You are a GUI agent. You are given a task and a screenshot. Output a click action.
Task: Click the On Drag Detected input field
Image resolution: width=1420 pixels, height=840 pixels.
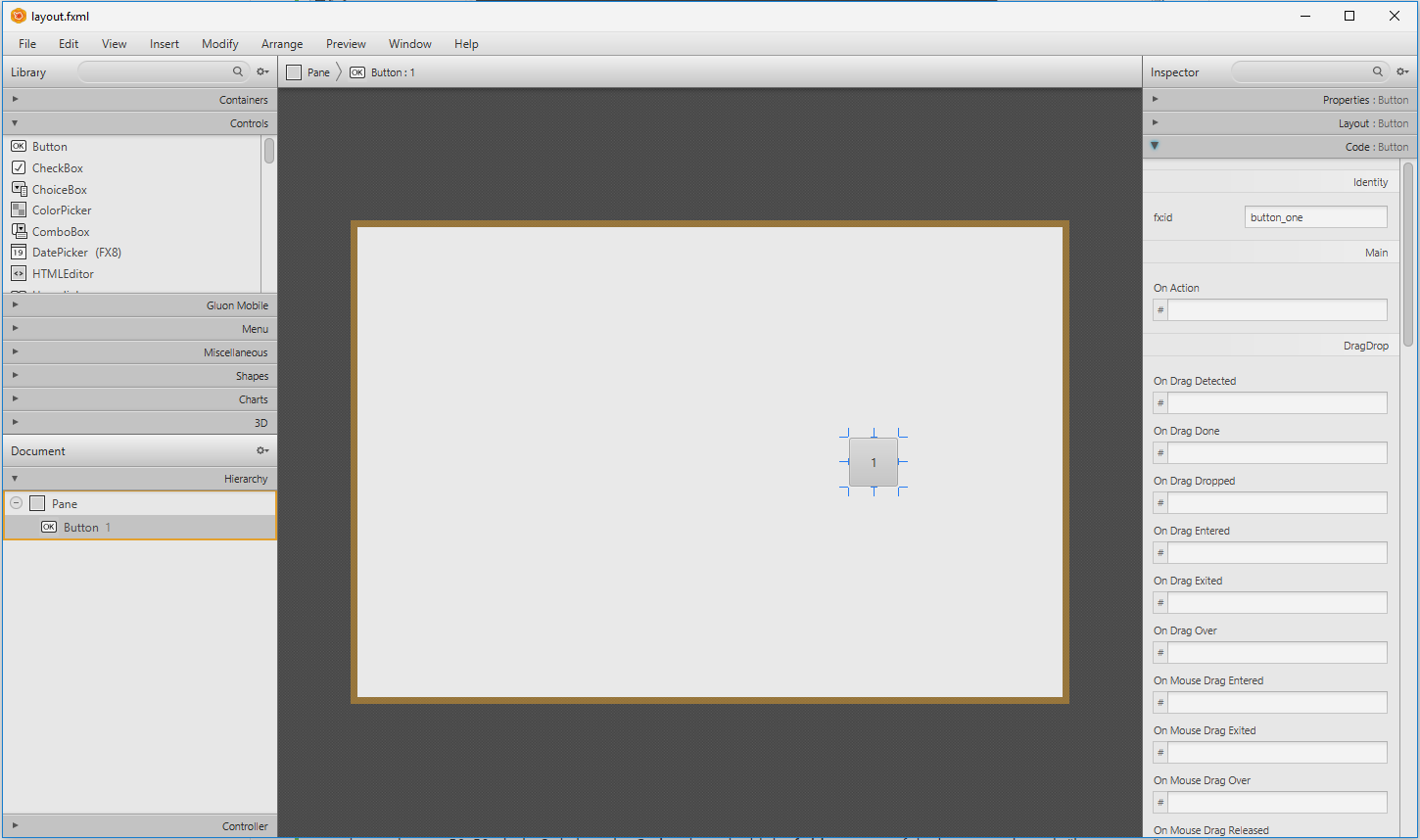coord(1277,403)
